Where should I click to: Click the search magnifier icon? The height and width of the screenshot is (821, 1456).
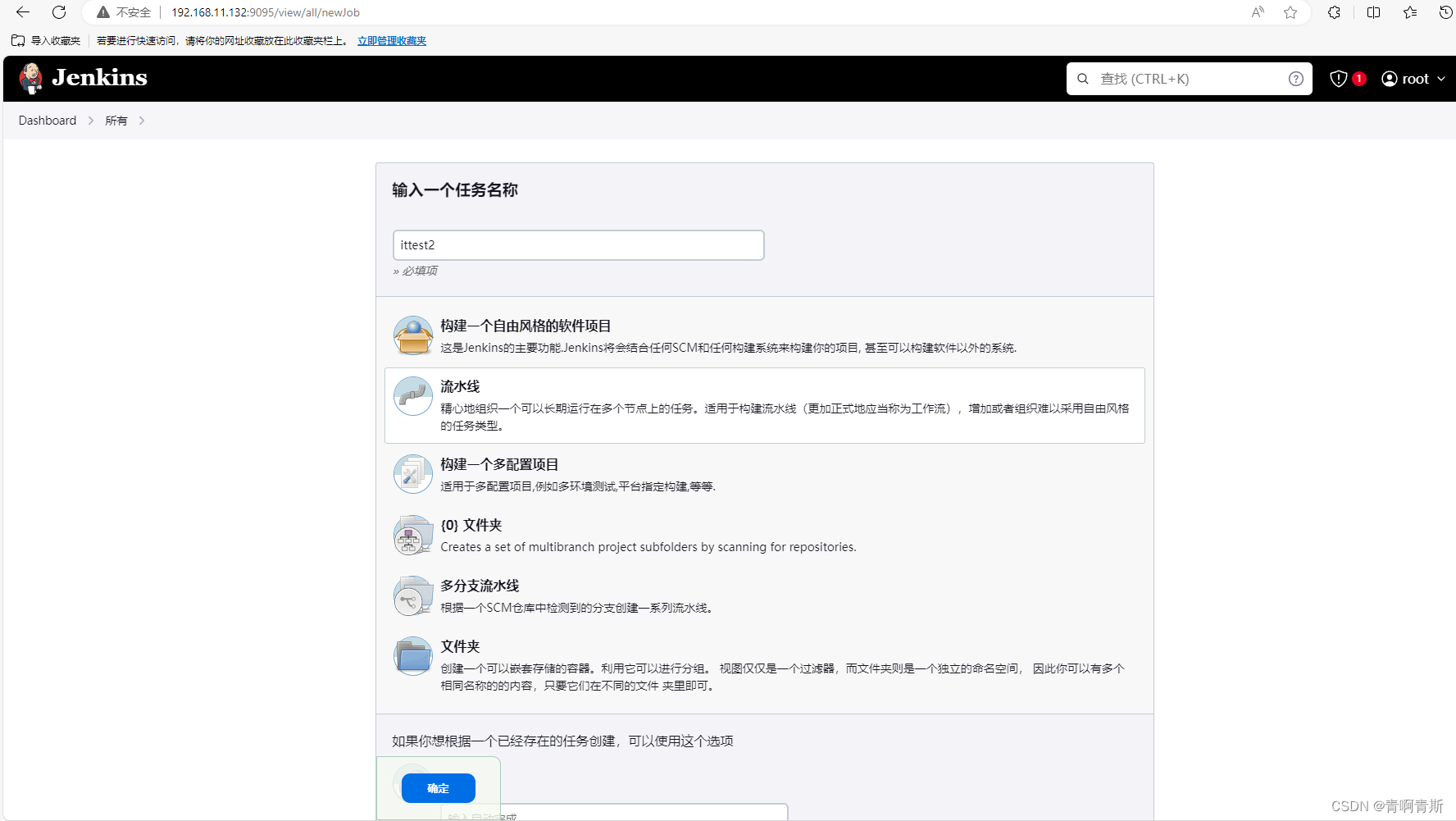pyautogui.click(x=1083, y=79)
